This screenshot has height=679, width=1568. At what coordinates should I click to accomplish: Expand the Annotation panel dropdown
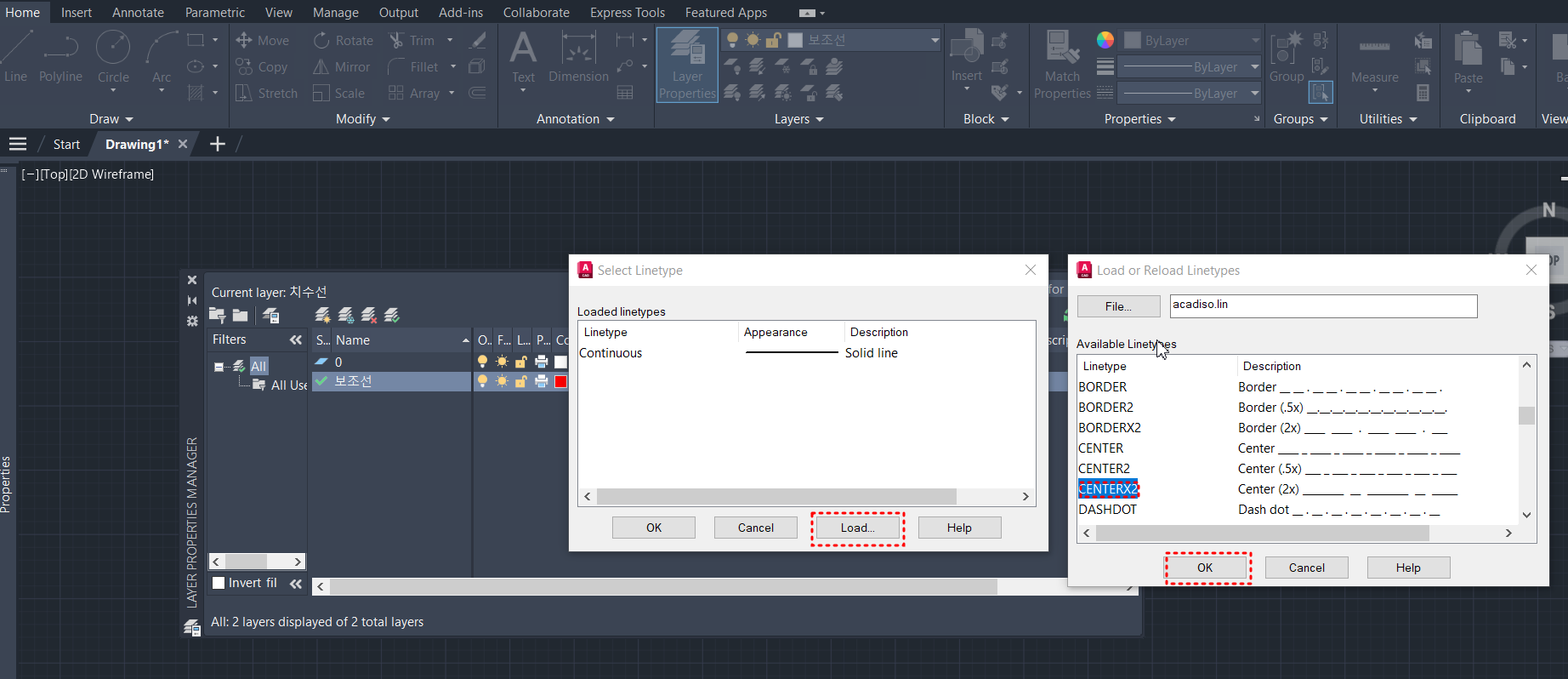(575, 119)
